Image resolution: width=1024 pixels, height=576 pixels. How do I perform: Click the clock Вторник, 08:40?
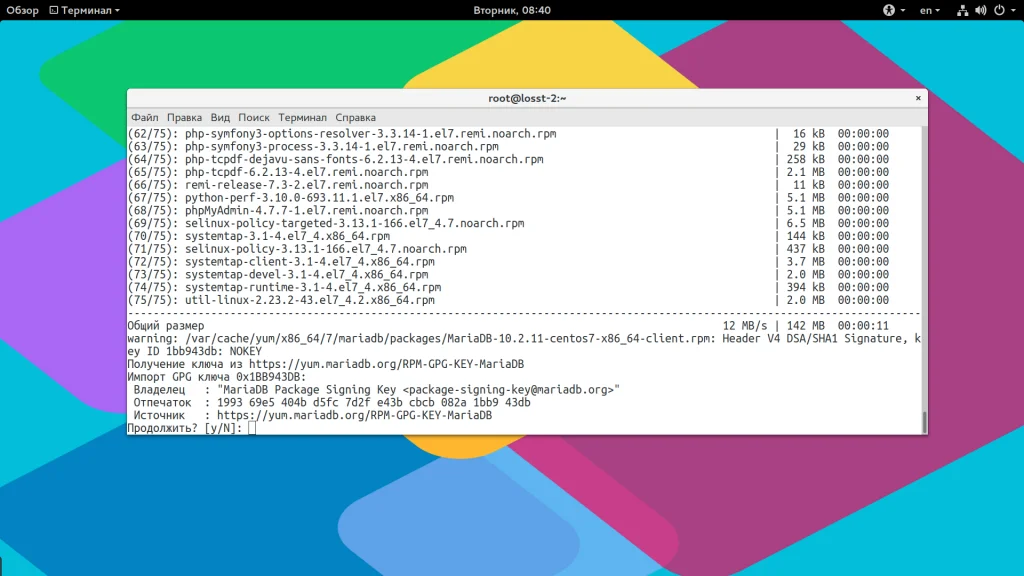click(x=511, y=10)
